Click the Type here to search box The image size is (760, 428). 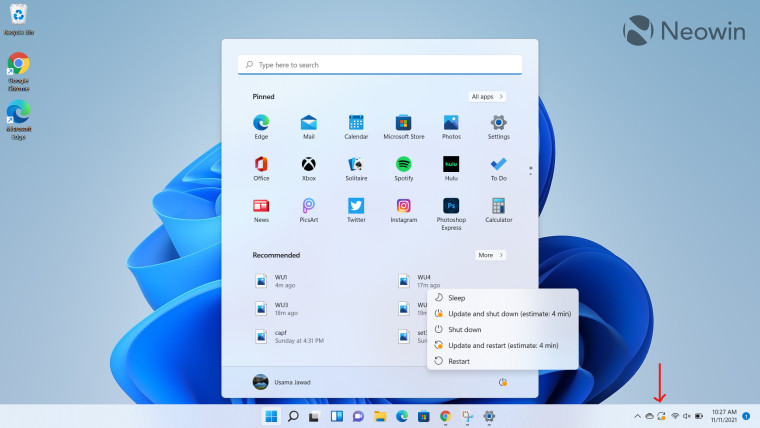[x=380, y=65]
